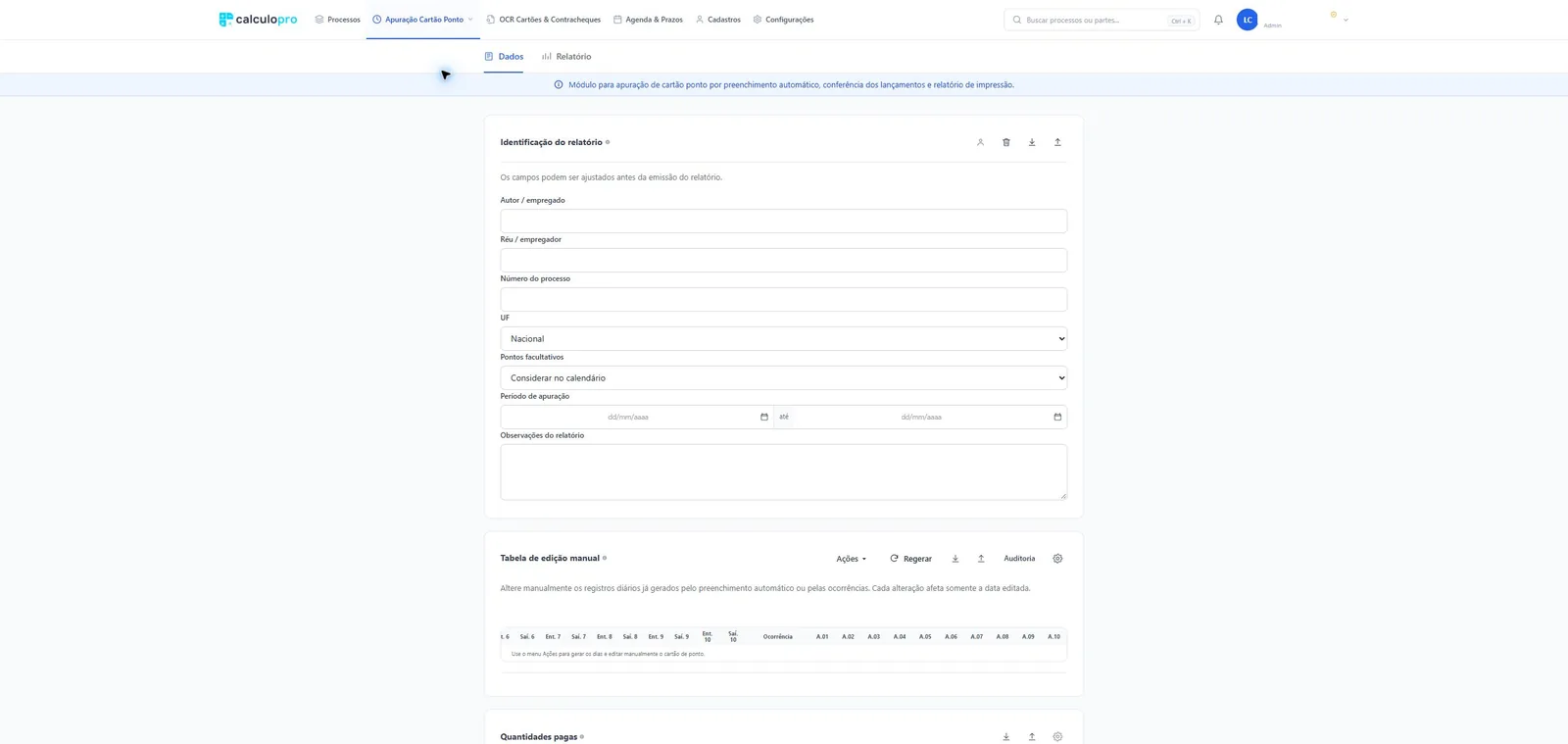Open Cadastros navigation item

click(x=718, y=20)
